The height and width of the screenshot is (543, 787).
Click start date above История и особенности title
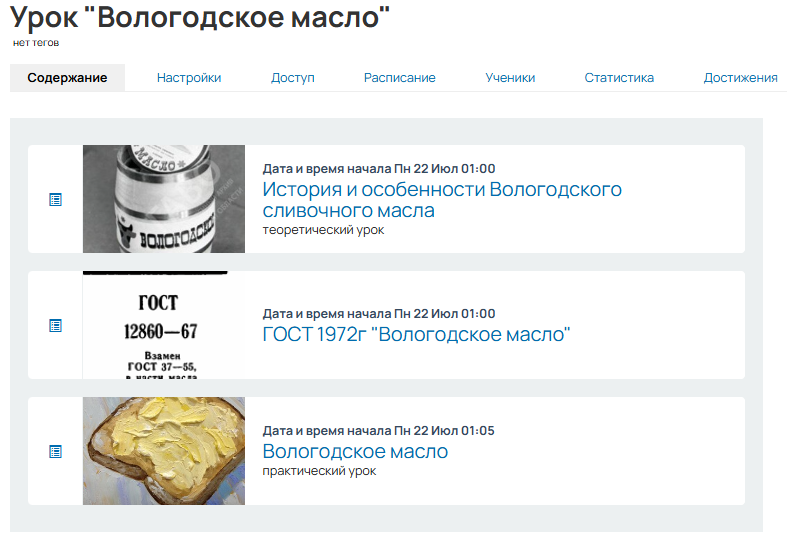pos(379,169)
